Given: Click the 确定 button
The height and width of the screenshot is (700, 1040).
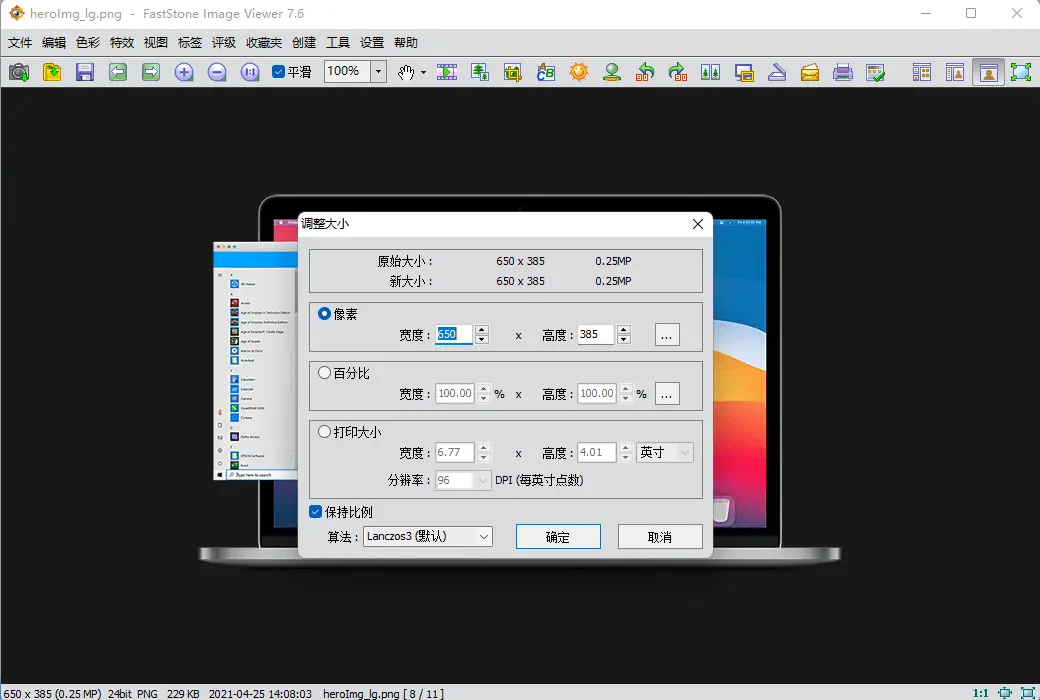Looking at the screenshot, I should point(558,537).
